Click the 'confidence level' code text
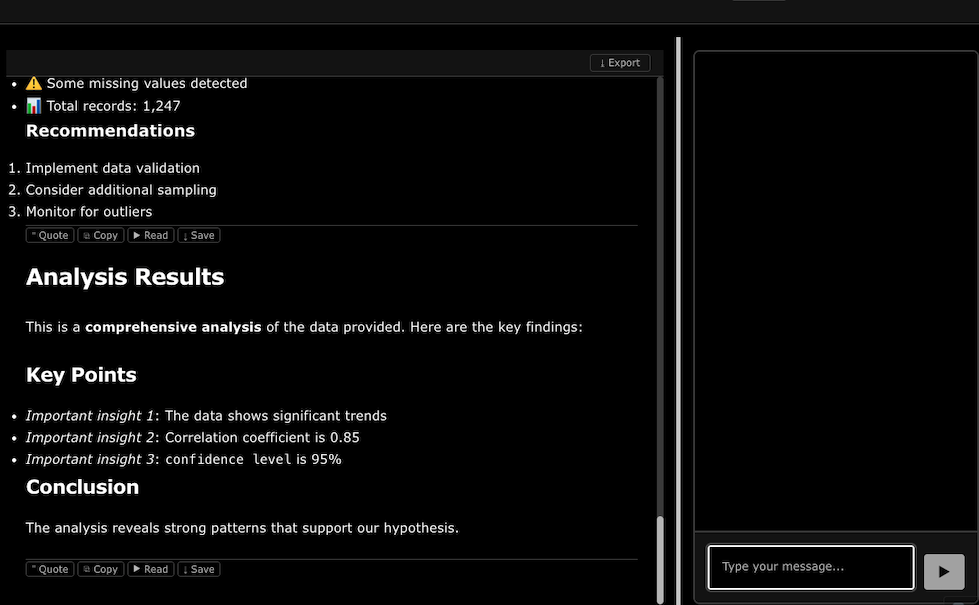The width and height of the screenshot is (979, 605). [228, 460]
